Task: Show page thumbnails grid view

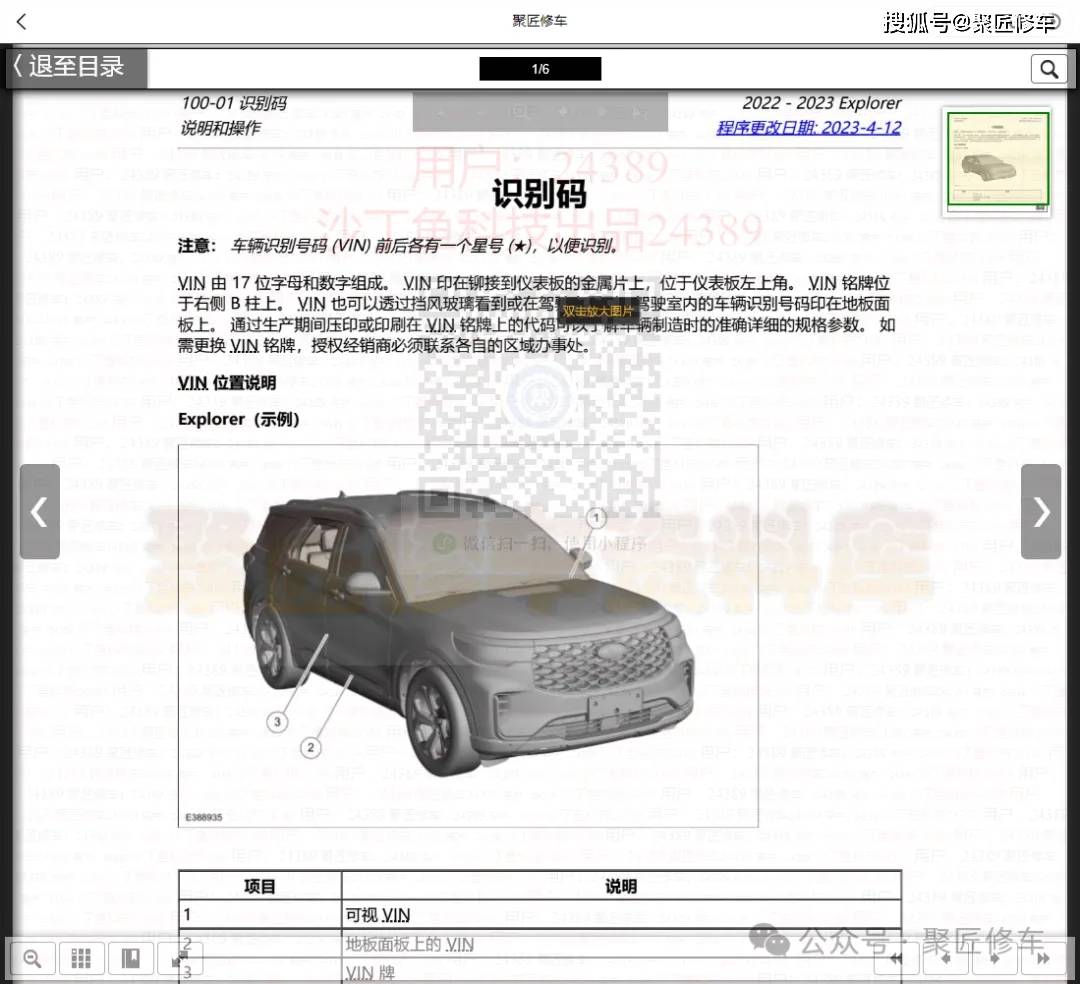Action: pos(82,959)
